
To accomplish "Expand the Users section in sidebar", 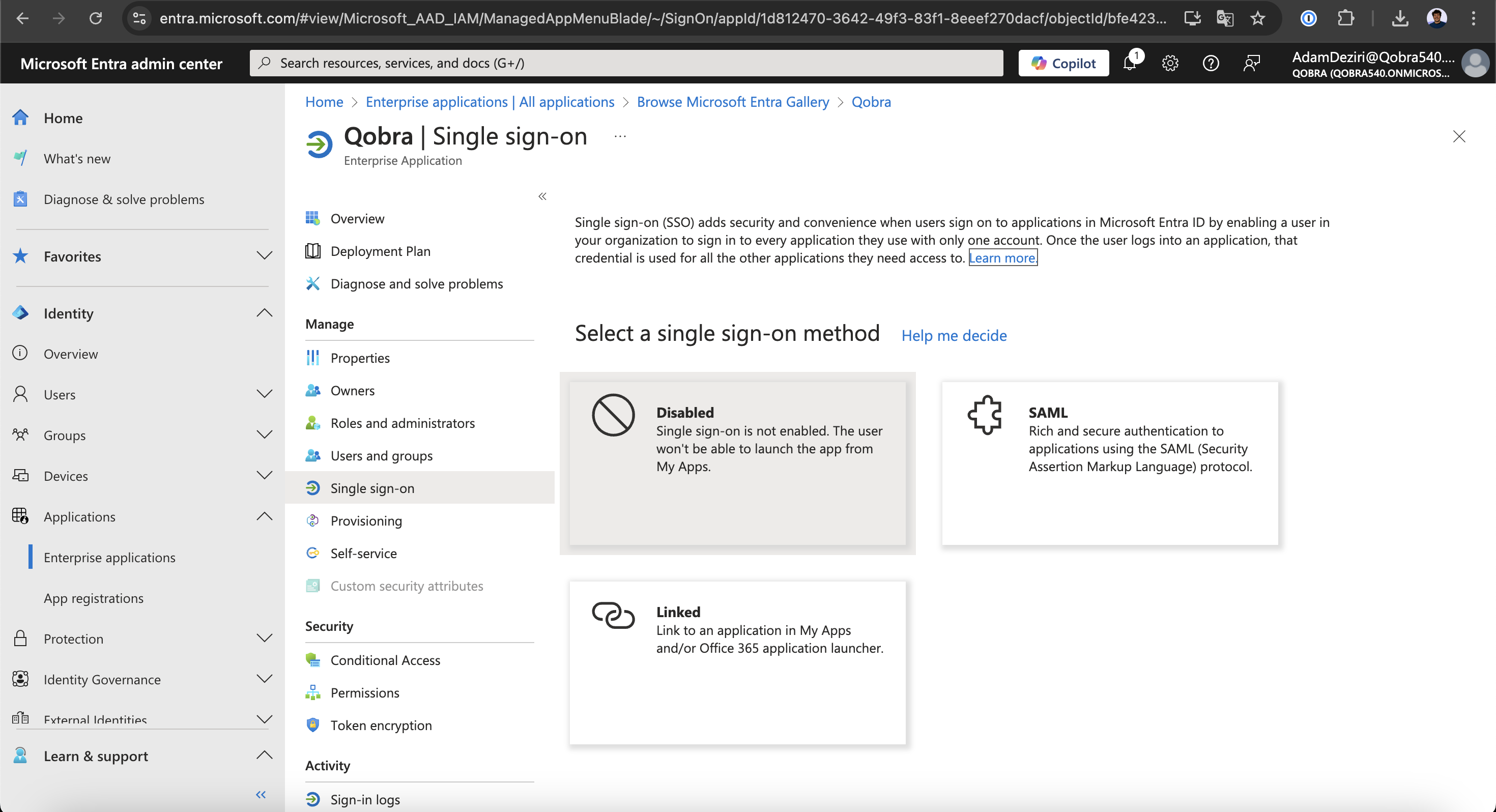I will point(264,394).
